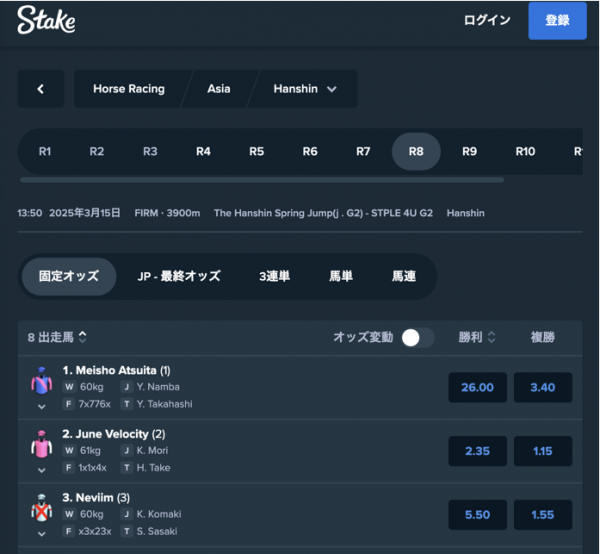Viewport: 600px width, 554px height.
Task: Sort runners with the 出走馬 sort arrows
Action: (x=83, y=337)
